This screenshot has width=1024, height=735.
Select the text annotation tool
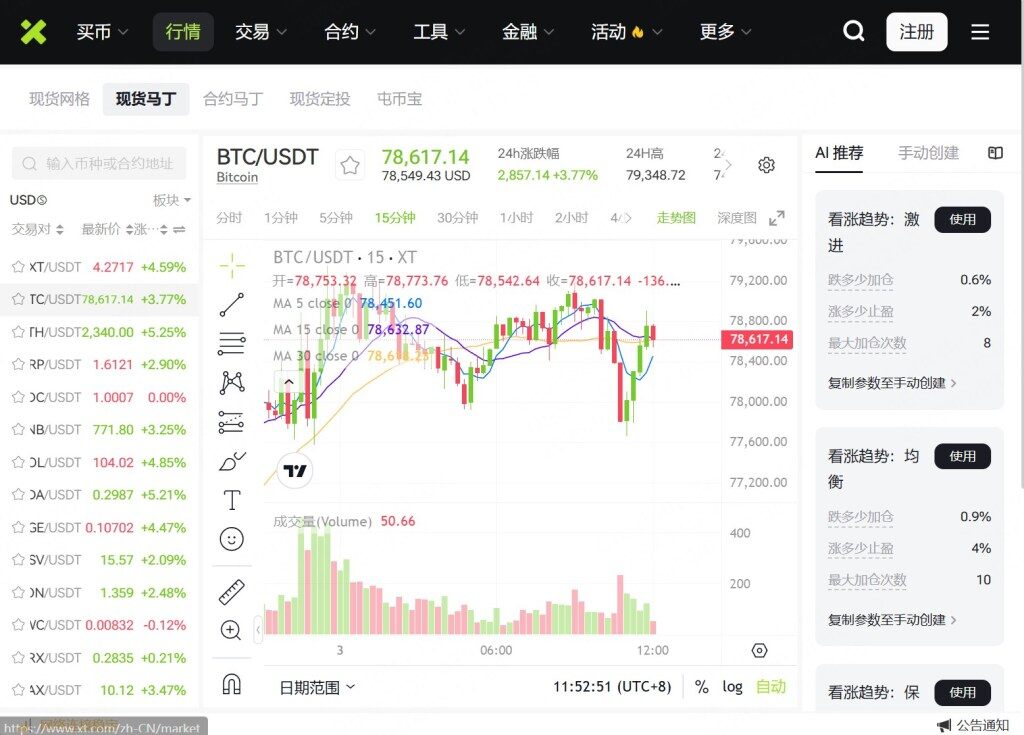pos(232,499)
